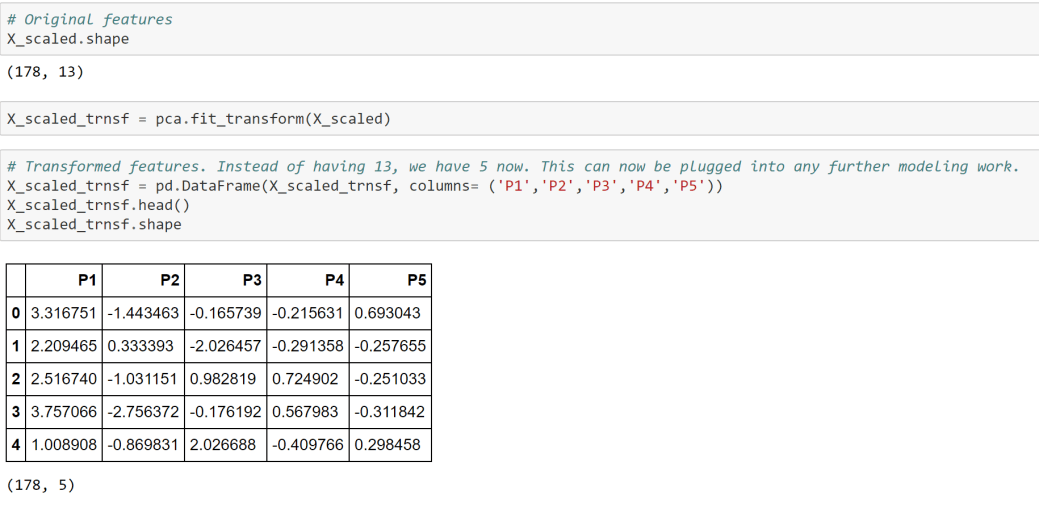Click the cell value 3.316751
This screenshot has height=512, width=1039.
tap(64, 313)
